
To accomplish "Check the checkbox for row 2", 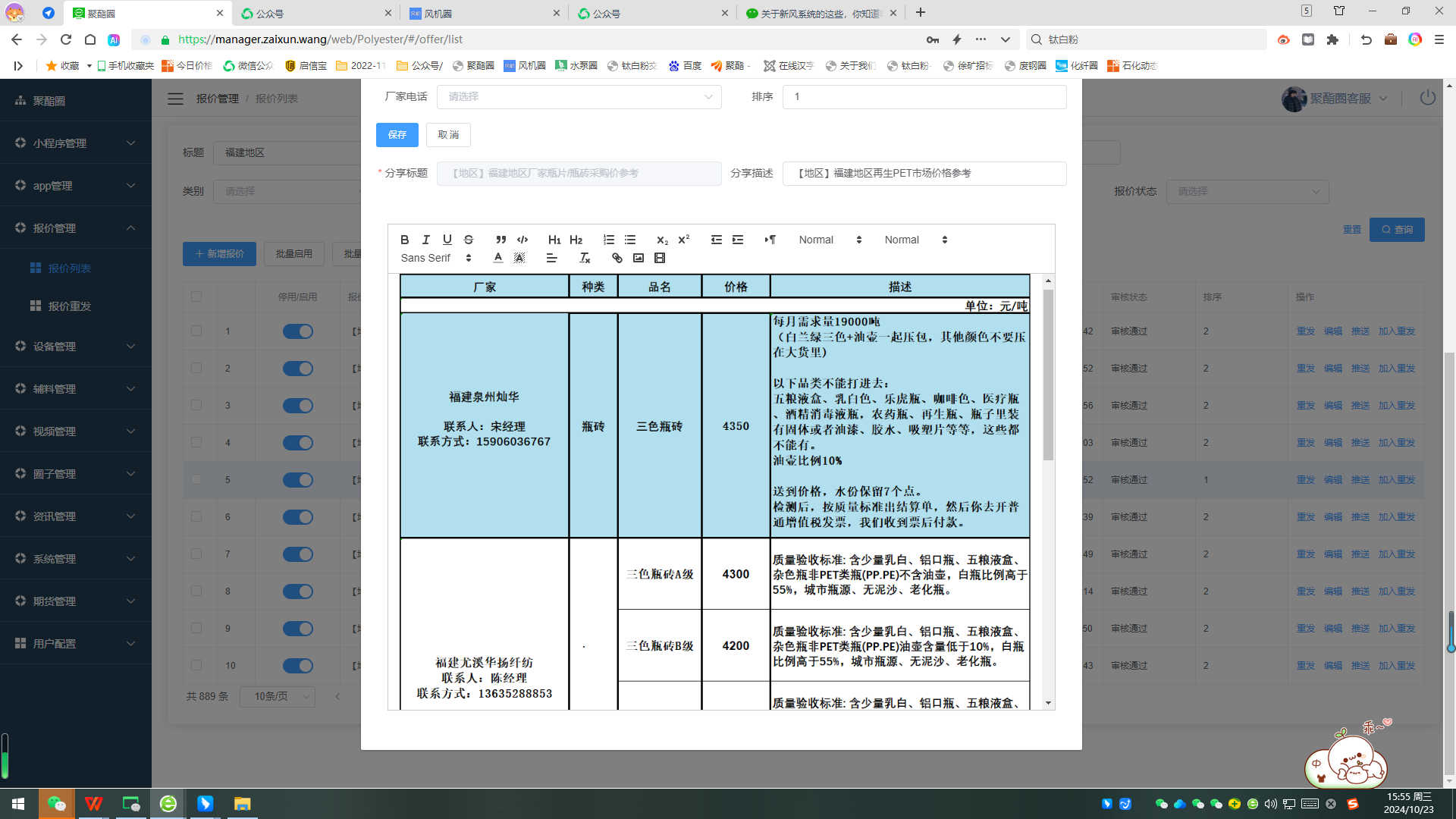I will [x=196, y=368].
